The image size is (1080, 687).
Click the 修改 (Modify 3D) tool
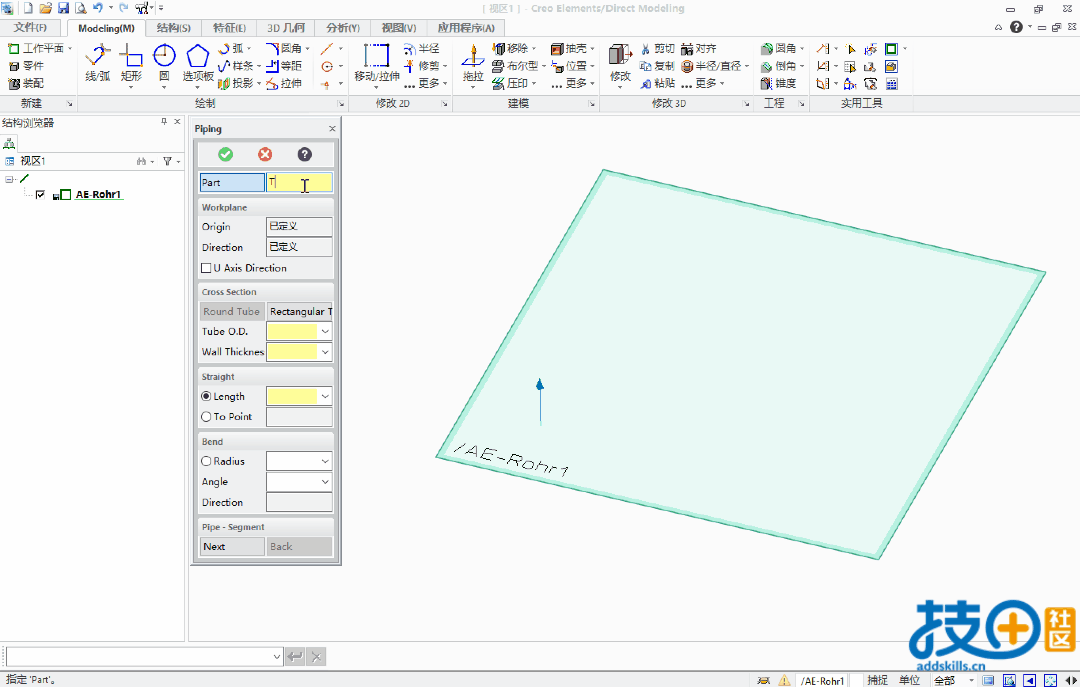[x=620, y=63]
